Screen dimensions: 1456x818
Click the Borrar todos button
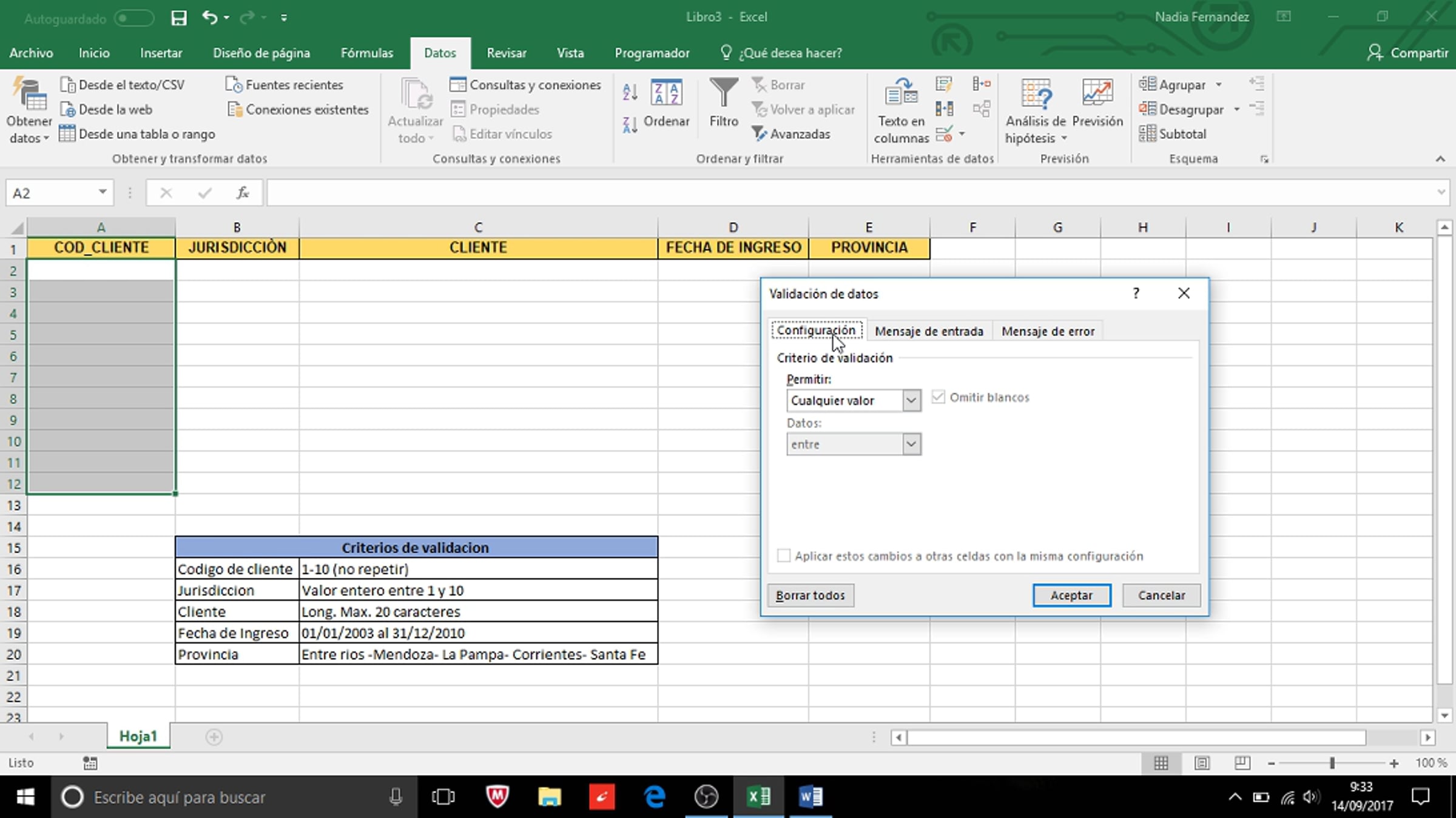click(810, 595)
